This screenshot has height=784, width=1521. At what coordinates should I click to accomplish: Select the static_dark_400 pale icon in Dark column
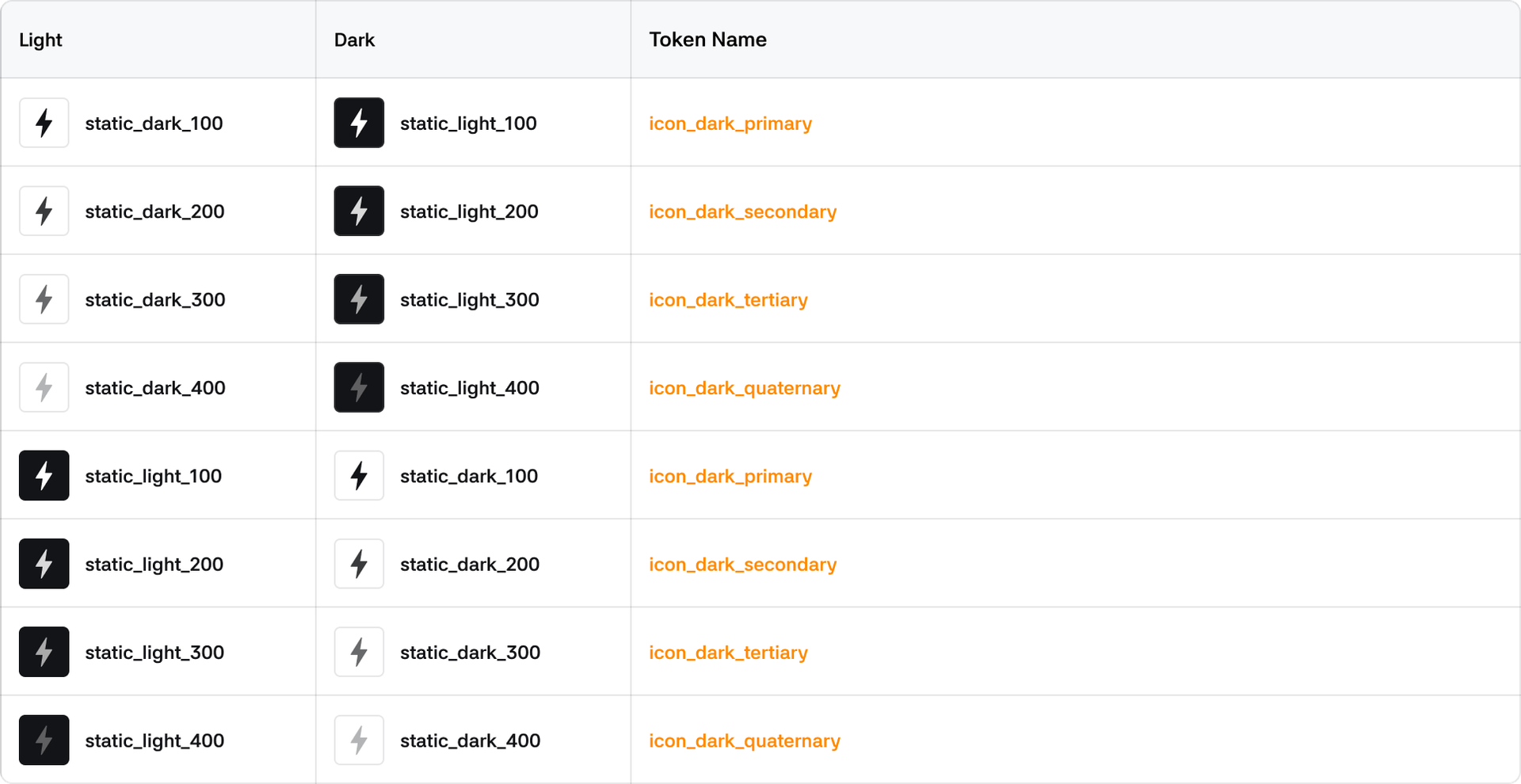[x=359, y=740]
